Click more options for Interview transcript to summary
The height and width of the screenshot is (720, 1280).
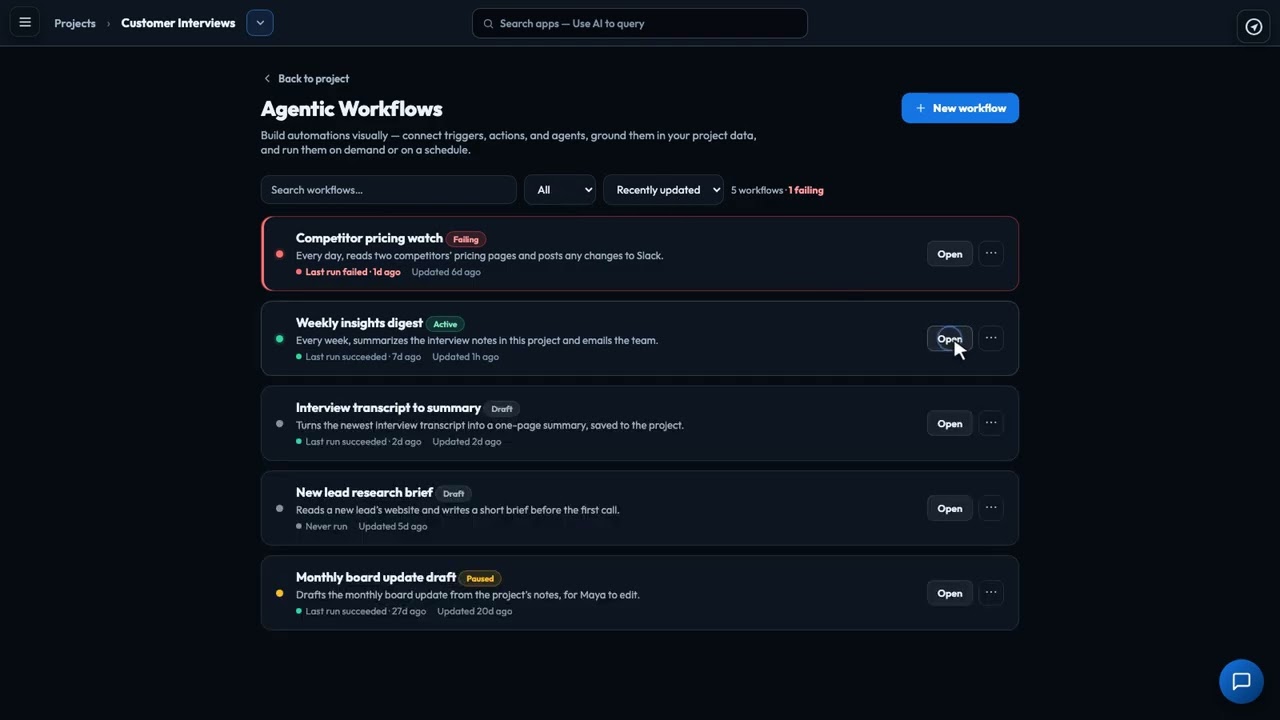(991, 423)
